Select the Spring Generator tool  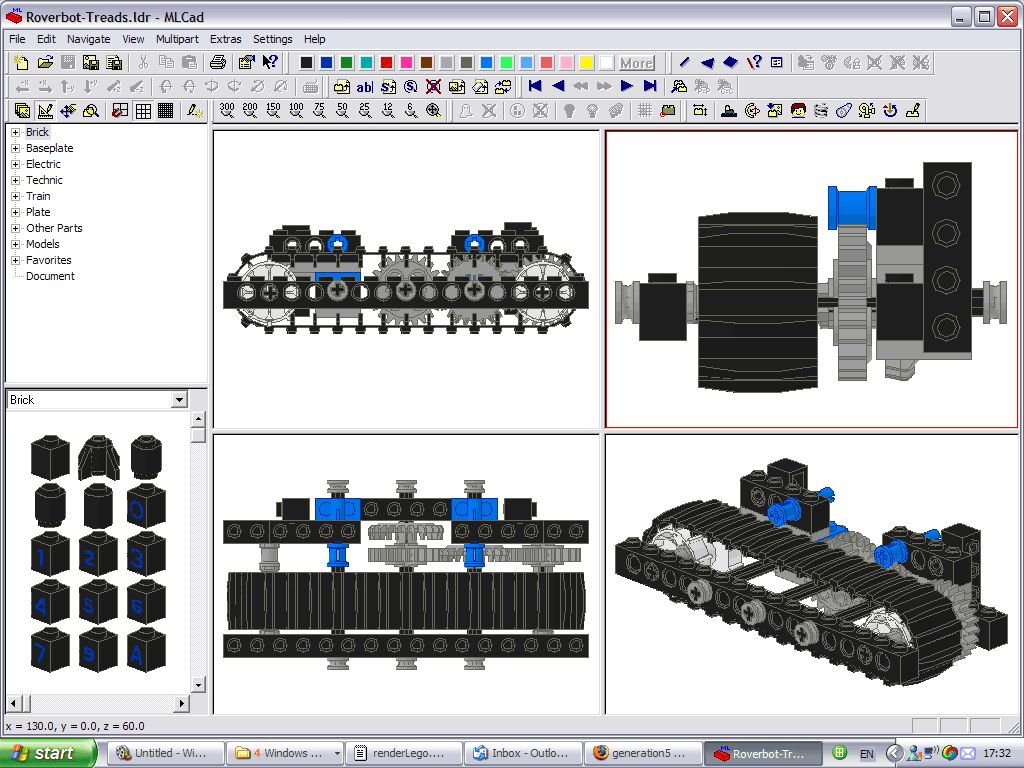823,111
